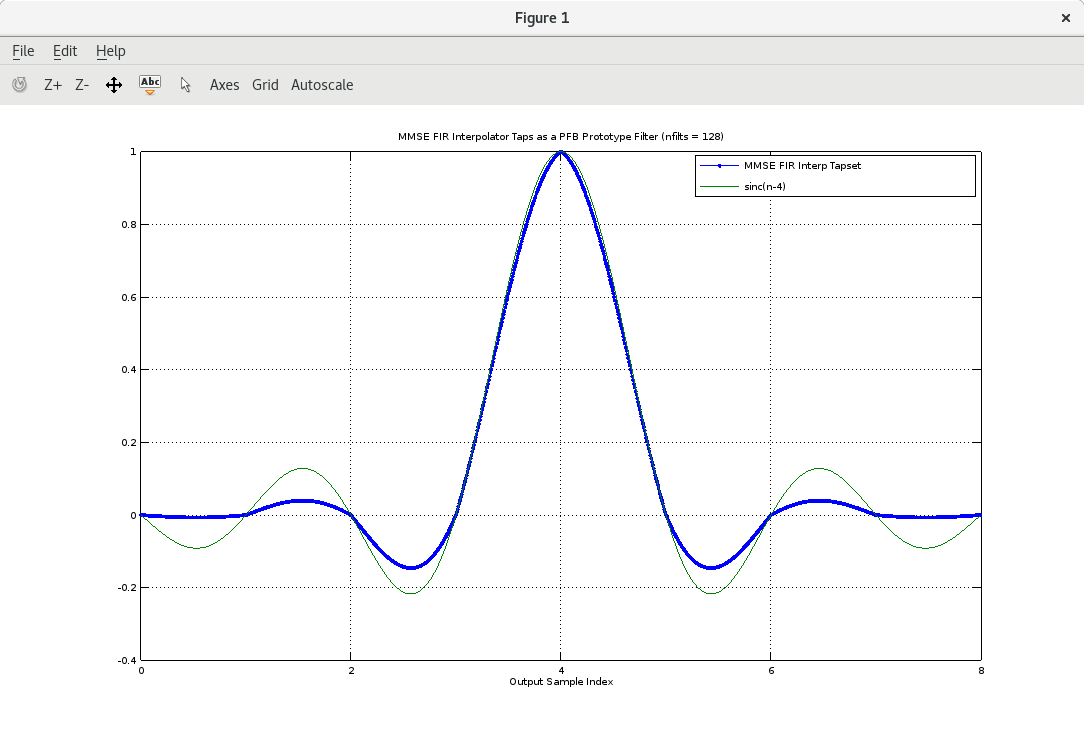Click the x-axis tick label 6
1084x729 pixels.
[x=771, y=671]
